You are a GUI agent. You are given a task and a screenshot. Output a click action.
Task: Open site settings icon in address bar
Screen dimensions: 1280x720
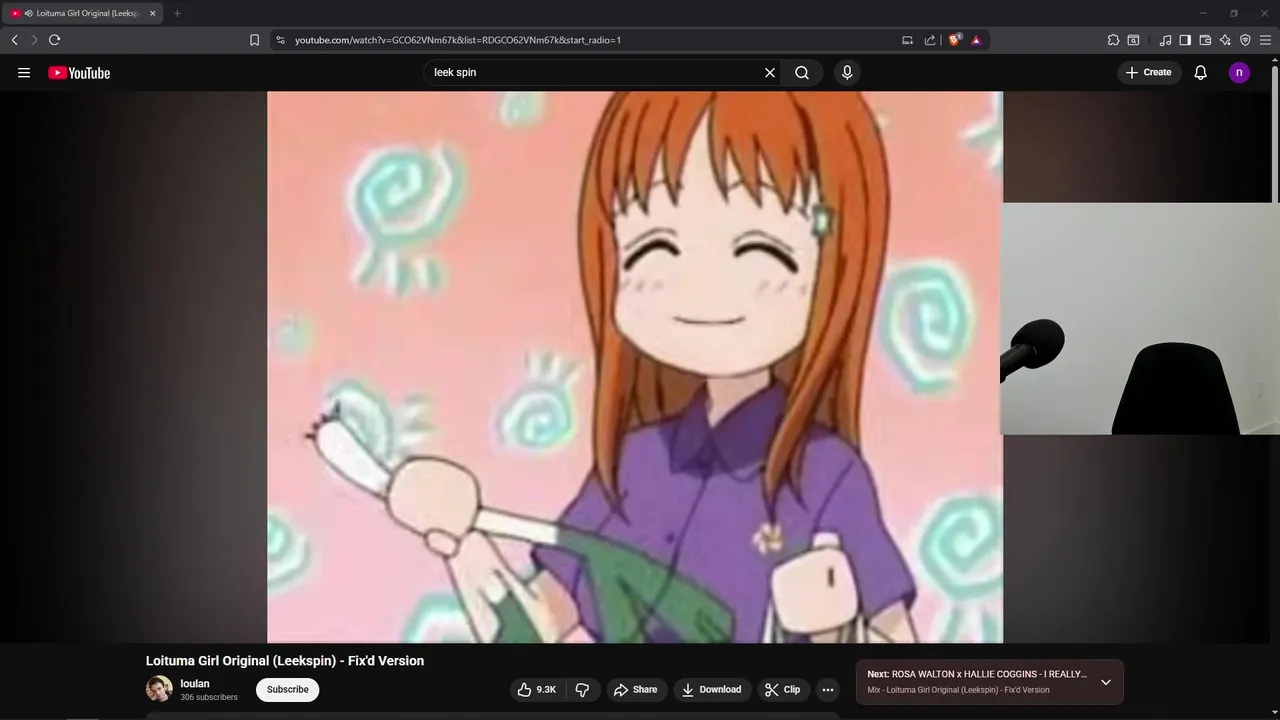click(x=280, y=40)
